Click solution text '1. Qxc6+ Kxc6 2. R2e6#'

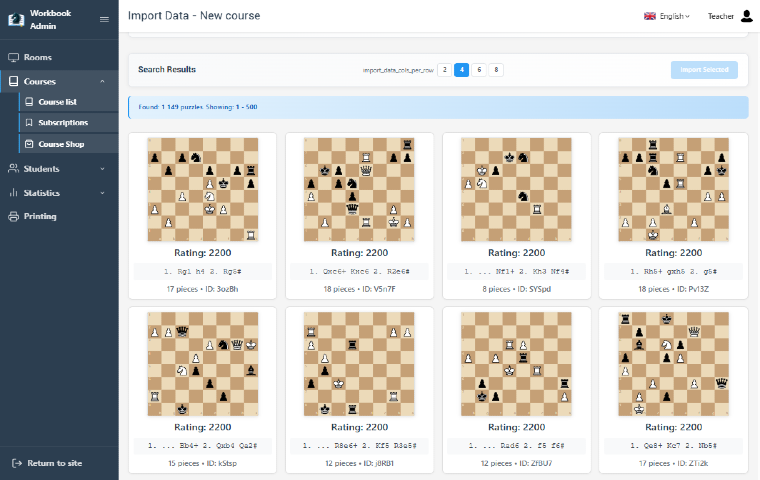point(359,272)
